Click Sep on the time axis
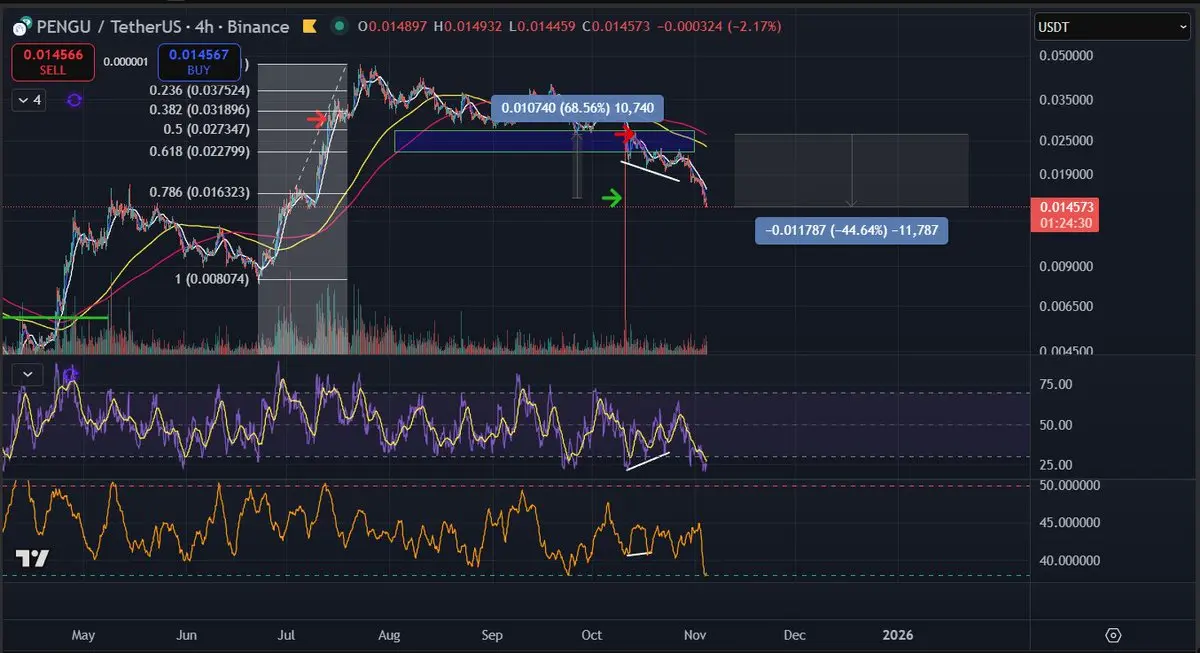The height and width of the screenshot is (653, 1200). [491, 635]
